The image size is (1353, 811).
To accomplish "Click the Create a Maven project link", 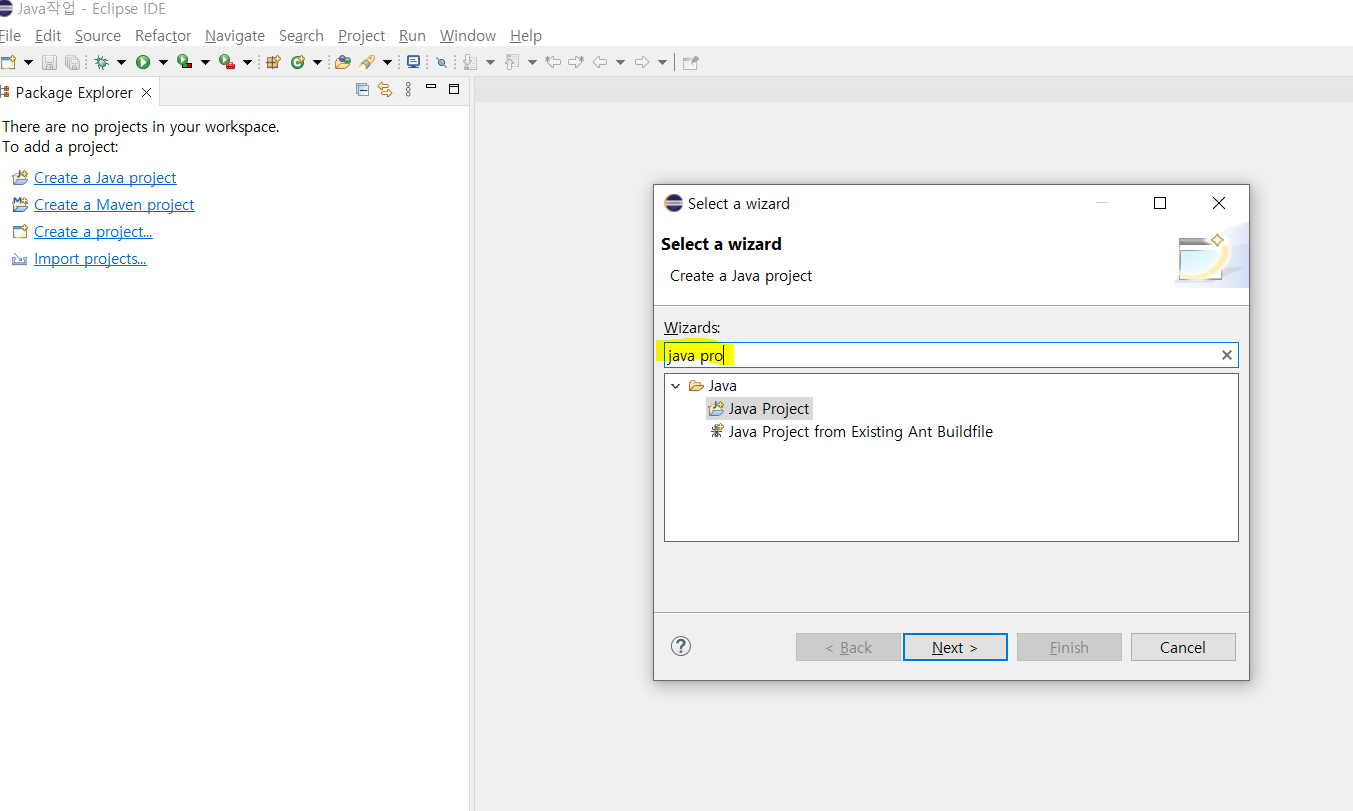I will [x=114, y=205].
